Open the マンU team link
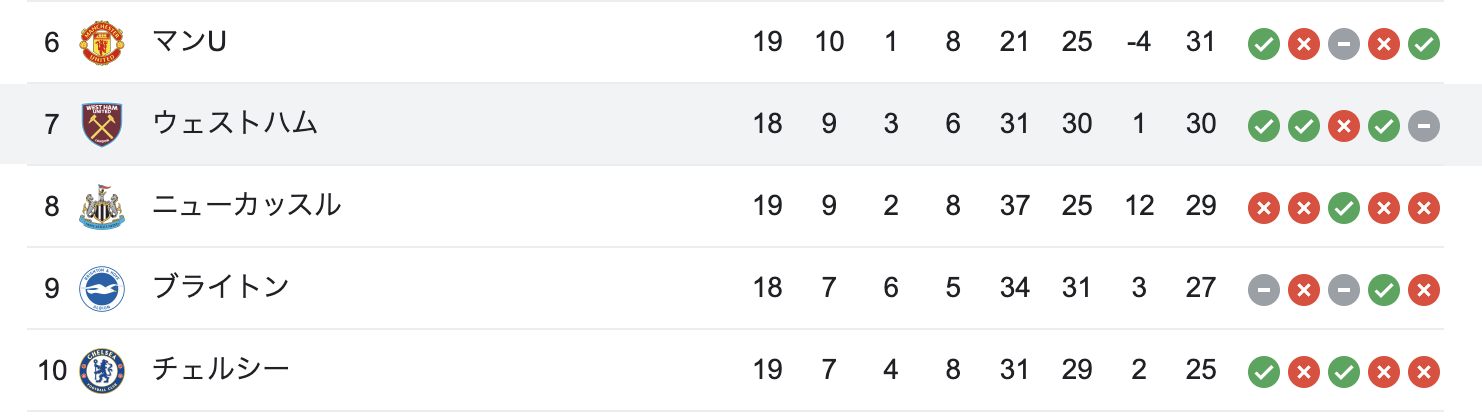This screenshot has height=416, width=1482. [x=189, y=42]
